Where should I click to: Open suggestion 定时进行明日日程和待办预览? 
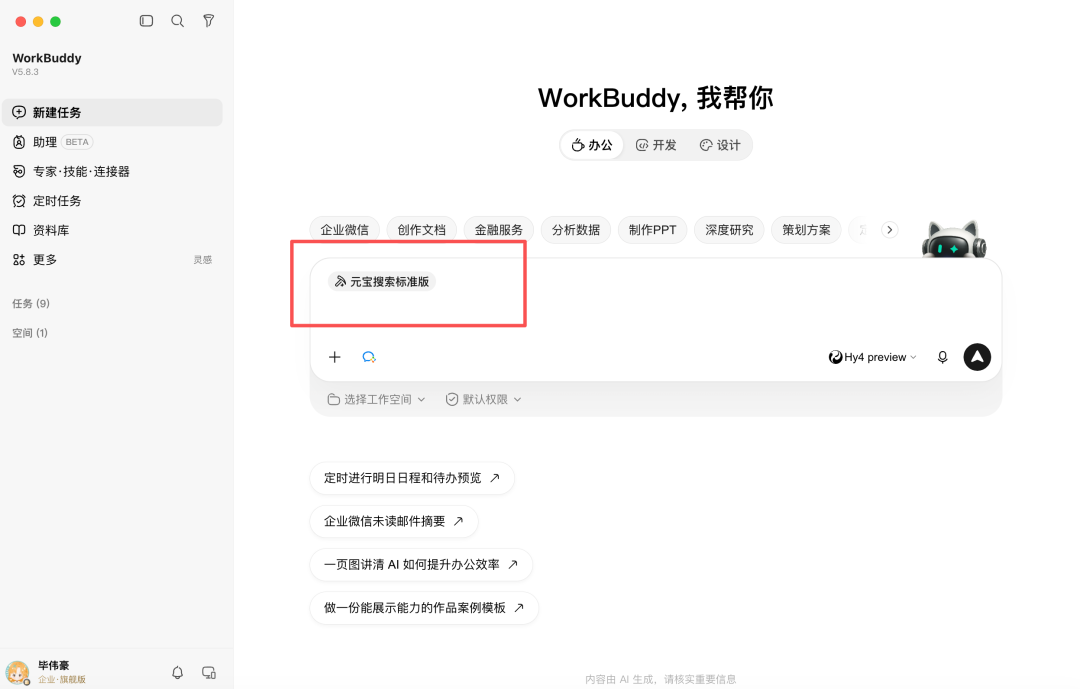(412, 478)
